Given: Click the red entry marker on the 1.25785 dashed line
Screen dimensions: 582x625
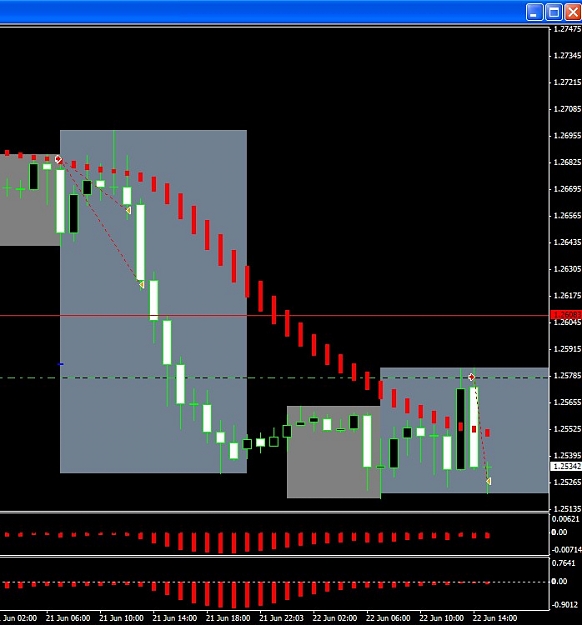Looking at the screenshot, I should coord(472,377).
